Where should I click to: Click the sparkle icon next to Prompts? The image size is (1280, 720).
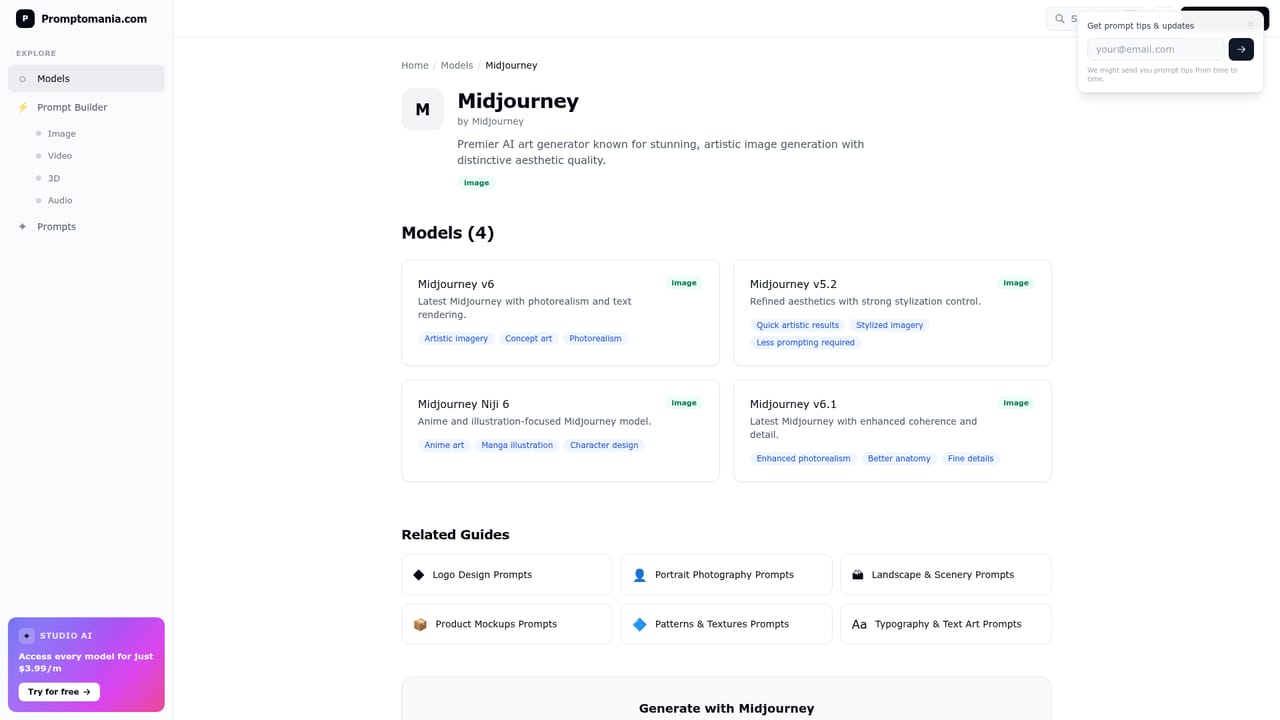coord(23,227)
